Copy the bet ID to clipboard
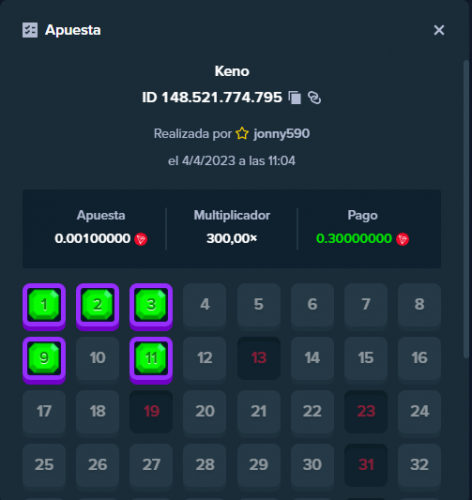This screenshot has width=472, height=500. point(295,98)
